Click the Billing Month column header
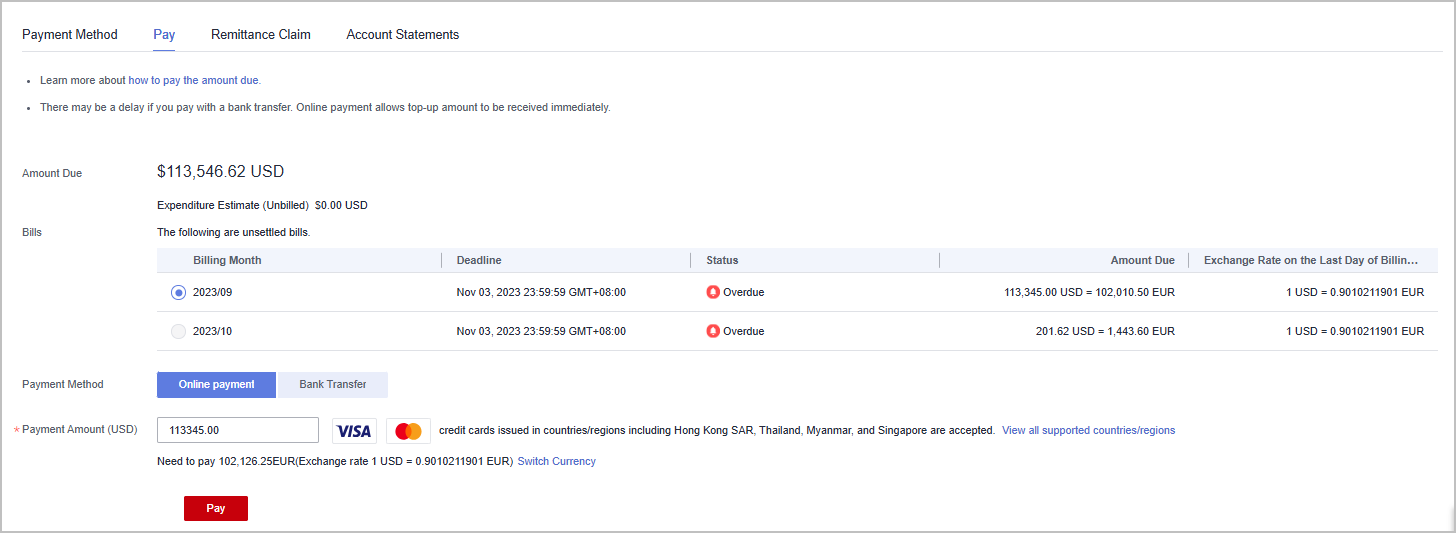The height and width of the screenshot is (533, 1456). pyautogui.click(x=227, y=260)
